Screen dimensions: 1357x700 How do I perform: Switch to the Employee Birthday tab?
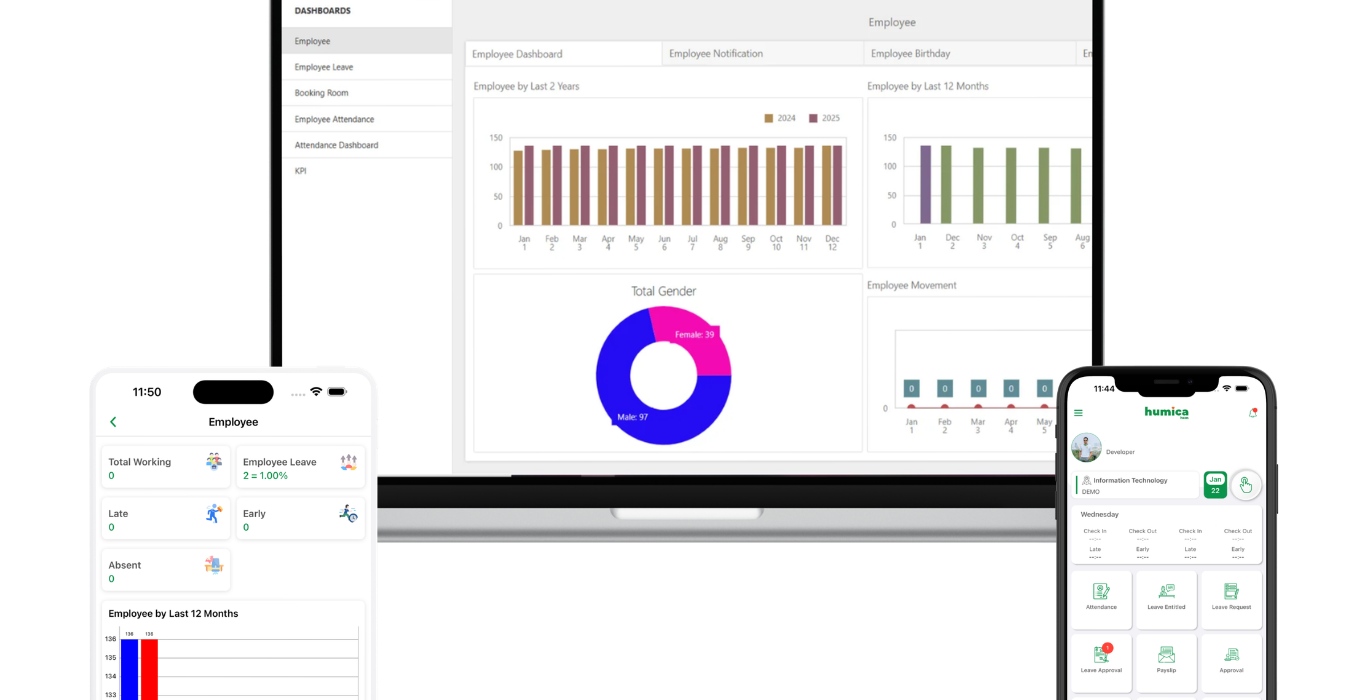click(970, 54)
